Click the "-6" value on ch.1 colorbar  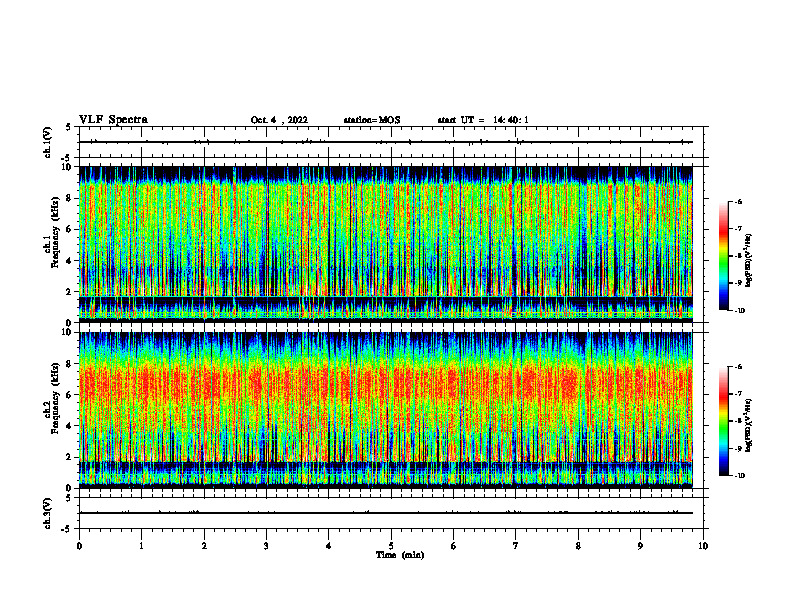tap(738, 201)
